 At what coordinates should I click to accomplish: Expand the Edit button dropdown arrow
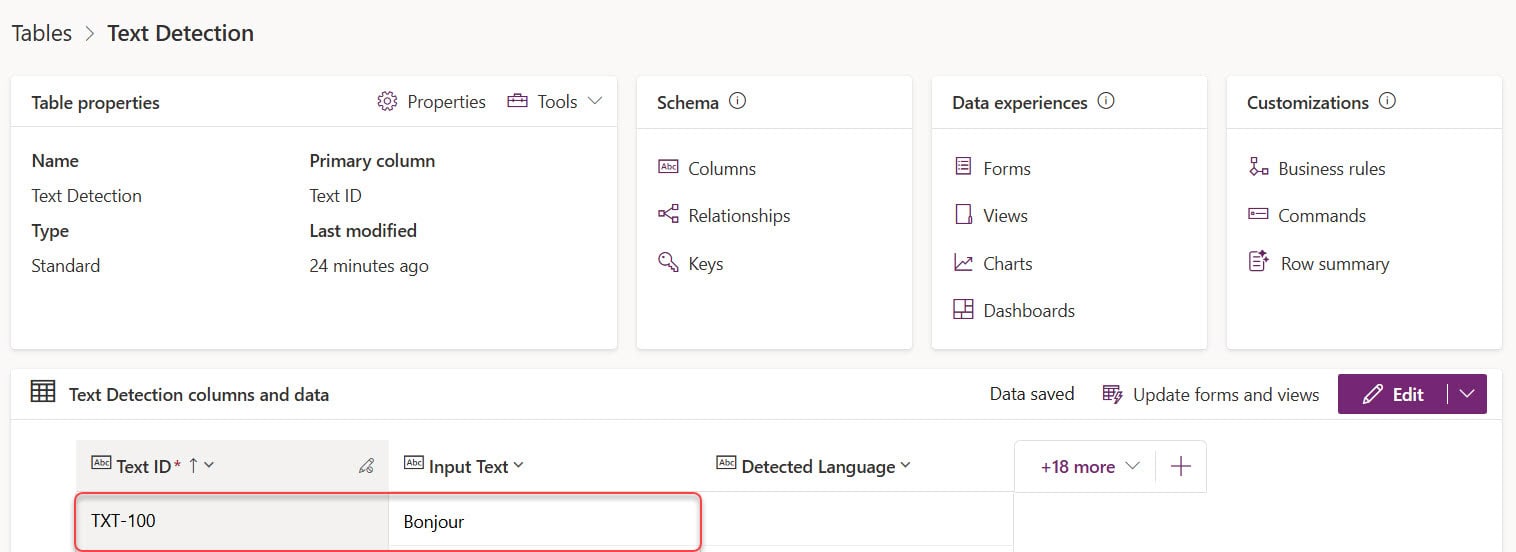point(1467,394)
